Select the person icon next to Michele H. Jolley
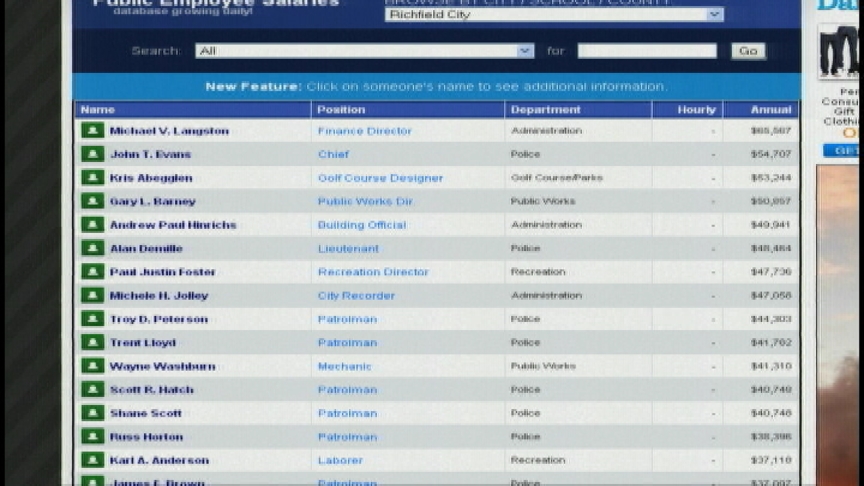The width and height of the screenshot is (864, 486). [93, 296]
